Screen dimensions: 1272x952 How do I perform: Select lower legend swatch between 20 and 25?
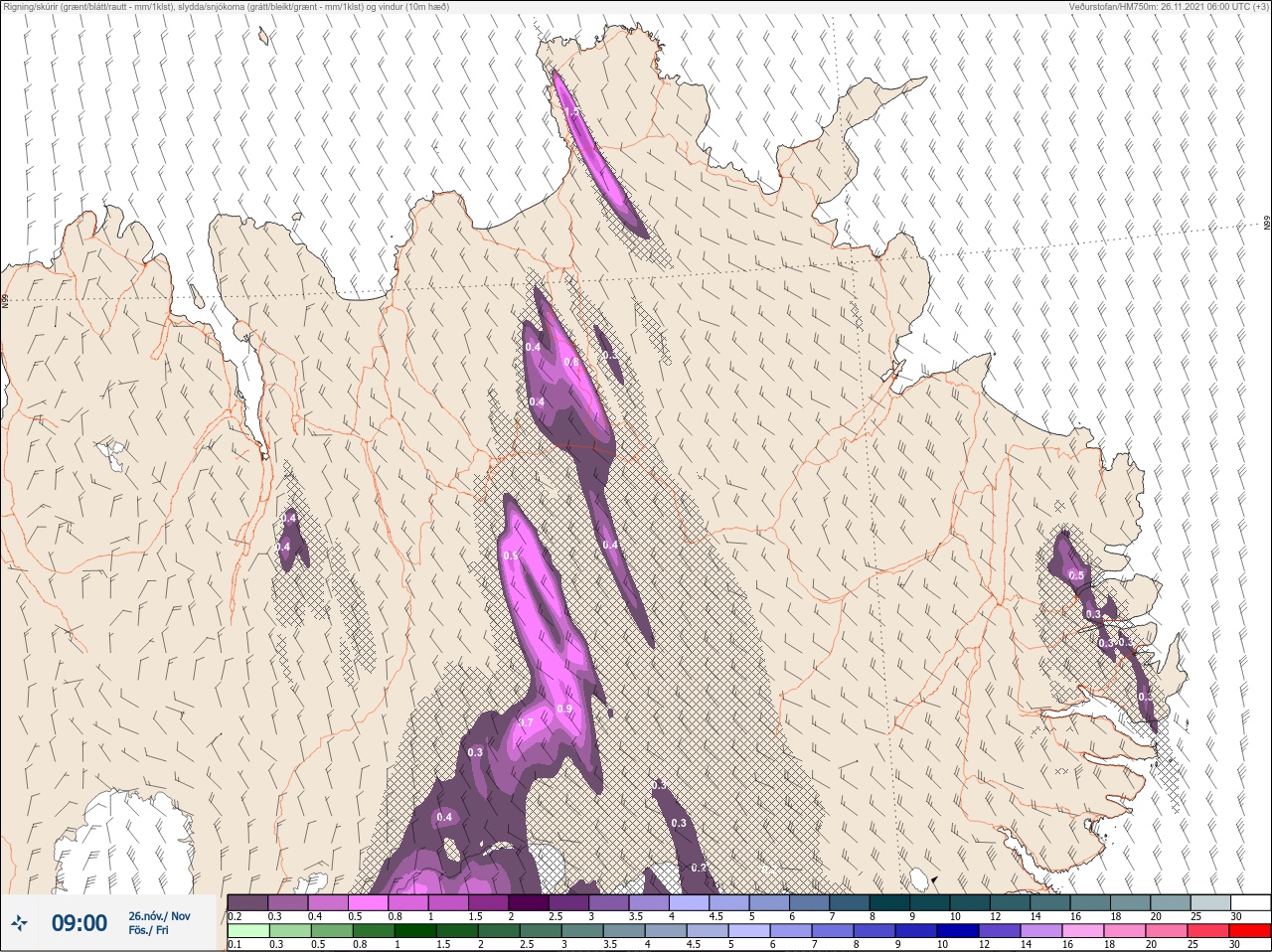1168,931
